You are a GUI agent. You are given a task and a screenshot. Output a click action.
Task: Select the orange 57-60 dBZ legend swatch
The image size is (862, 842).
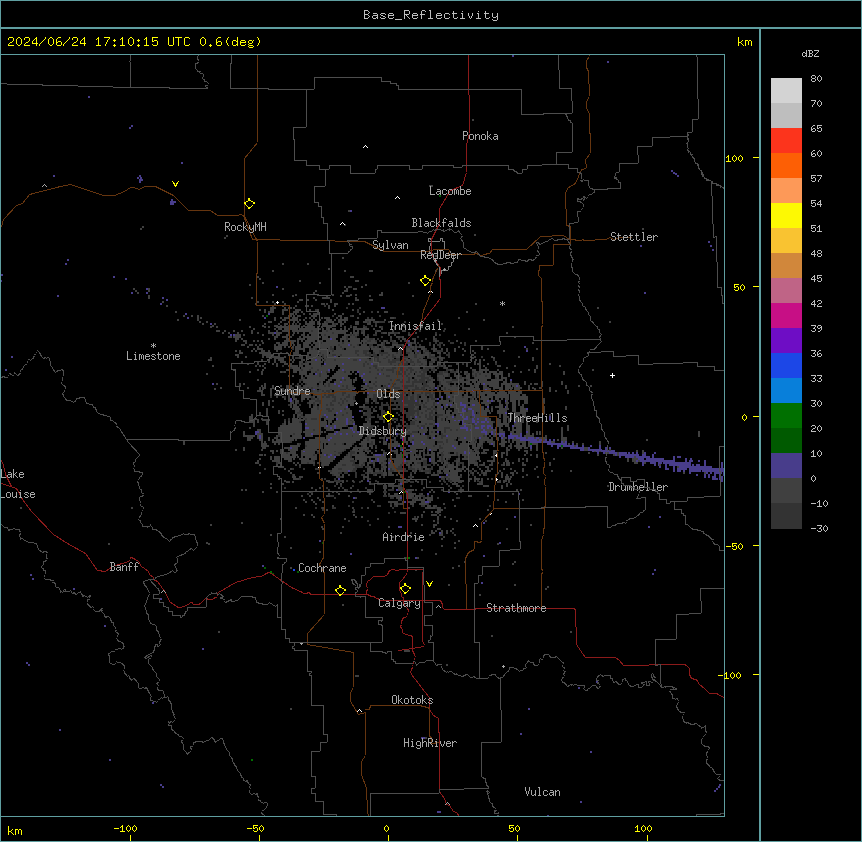[x=786, y=165]
